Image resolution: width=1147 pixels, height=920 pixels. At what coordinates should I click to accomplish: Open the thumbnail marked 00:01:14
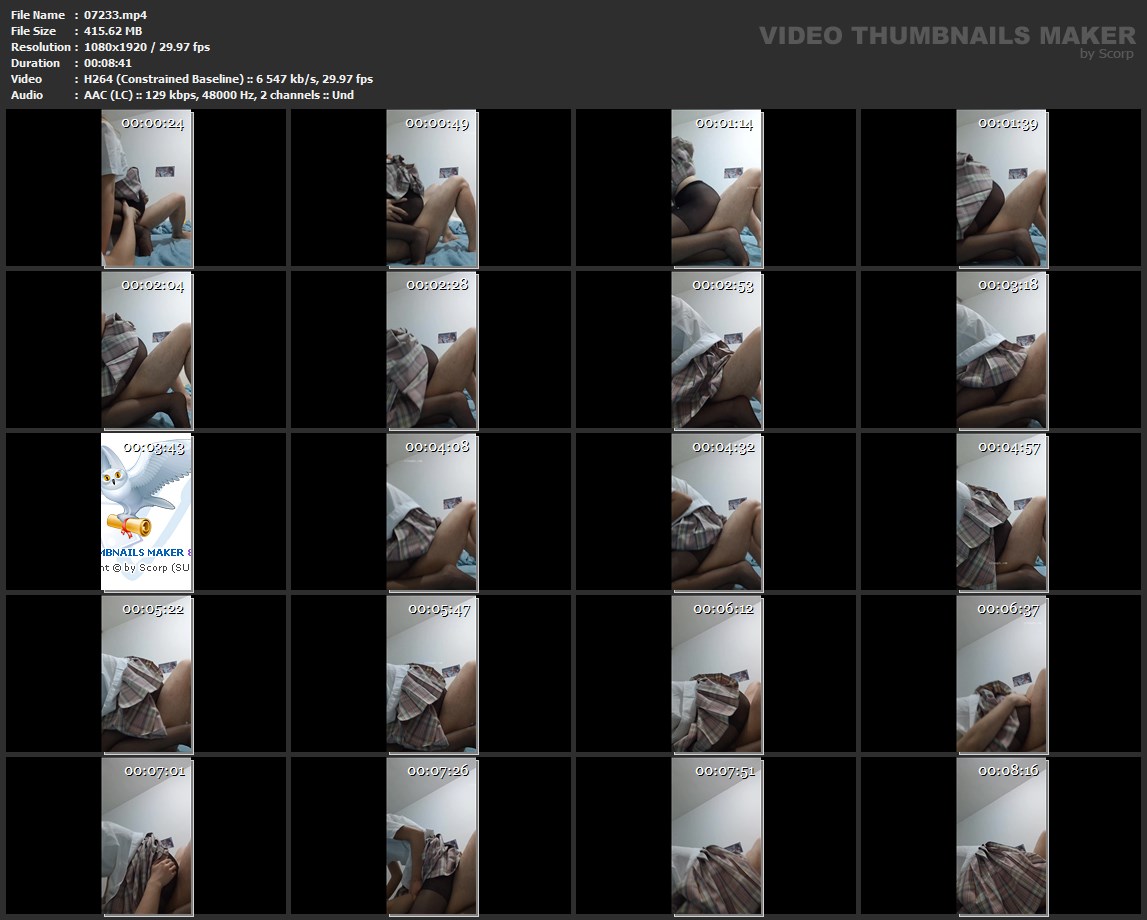pyautogui.click(x=716, y=188)
